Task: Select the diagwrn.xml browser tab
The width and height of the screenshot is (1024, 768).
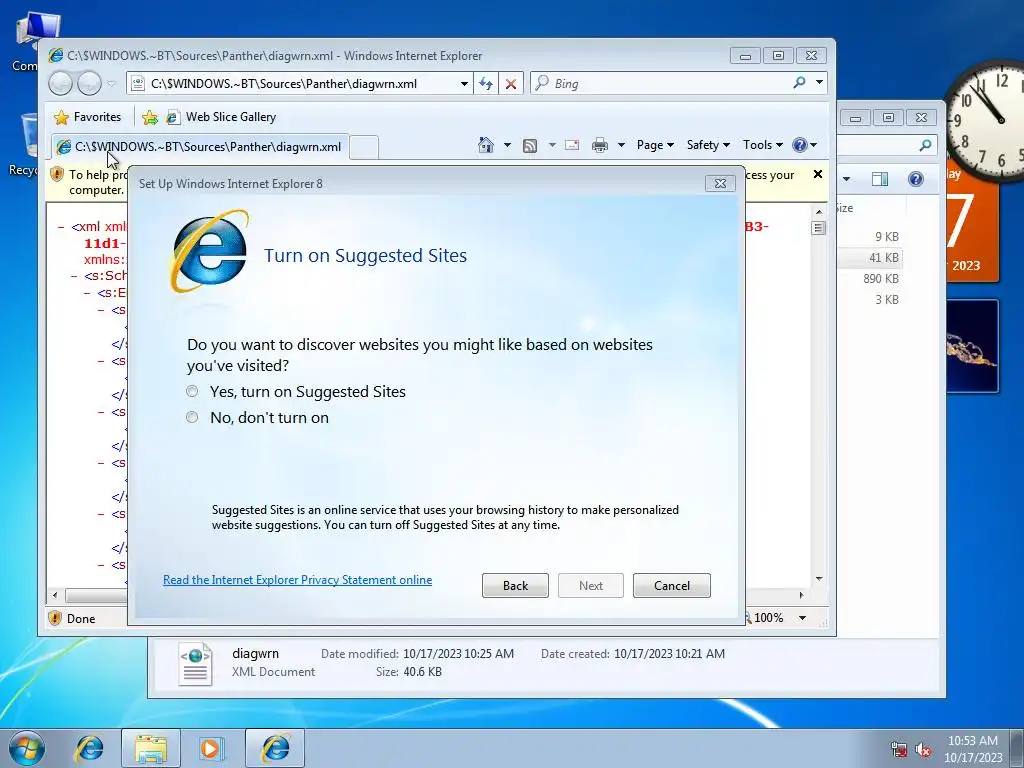Action: [200, 147]
